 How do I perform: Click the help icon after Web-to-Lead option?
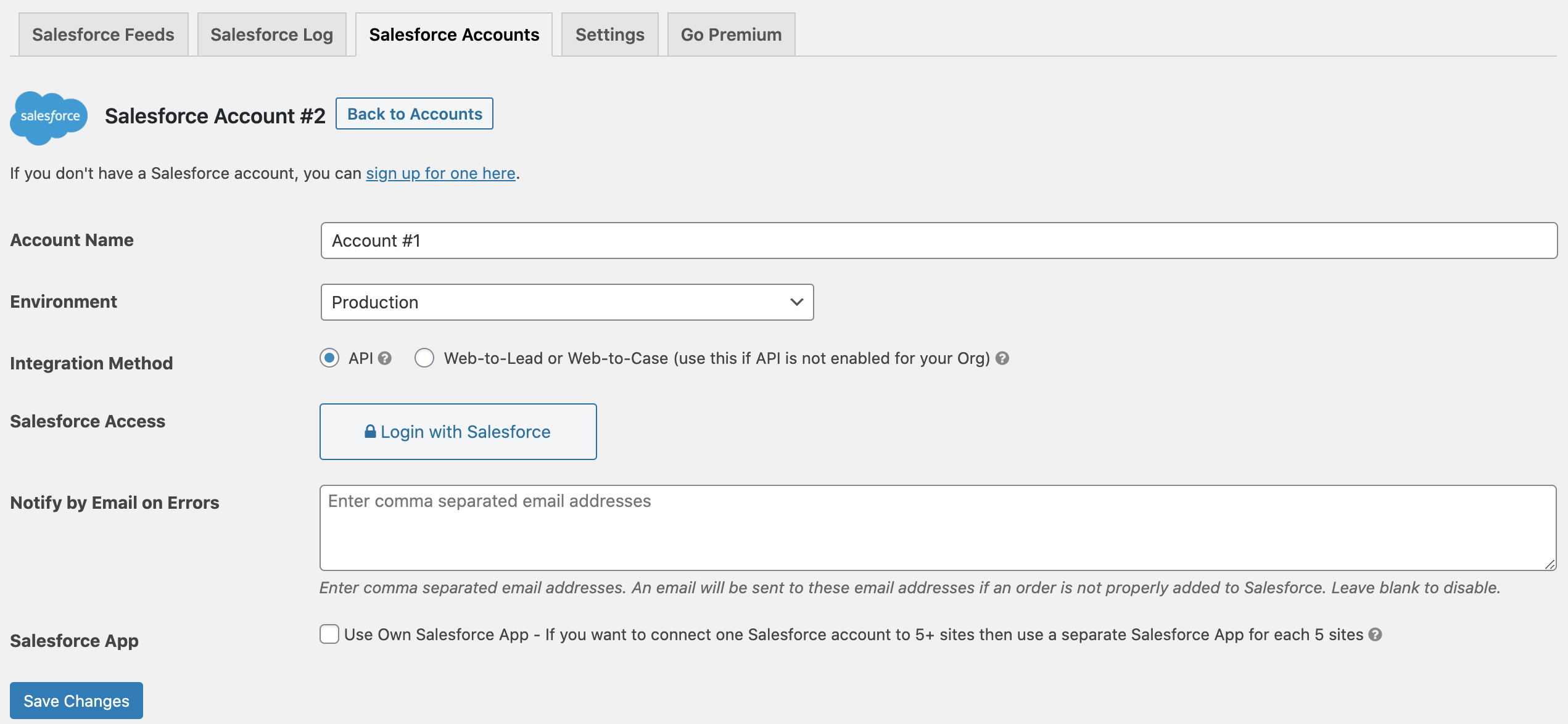point(1002,358)
